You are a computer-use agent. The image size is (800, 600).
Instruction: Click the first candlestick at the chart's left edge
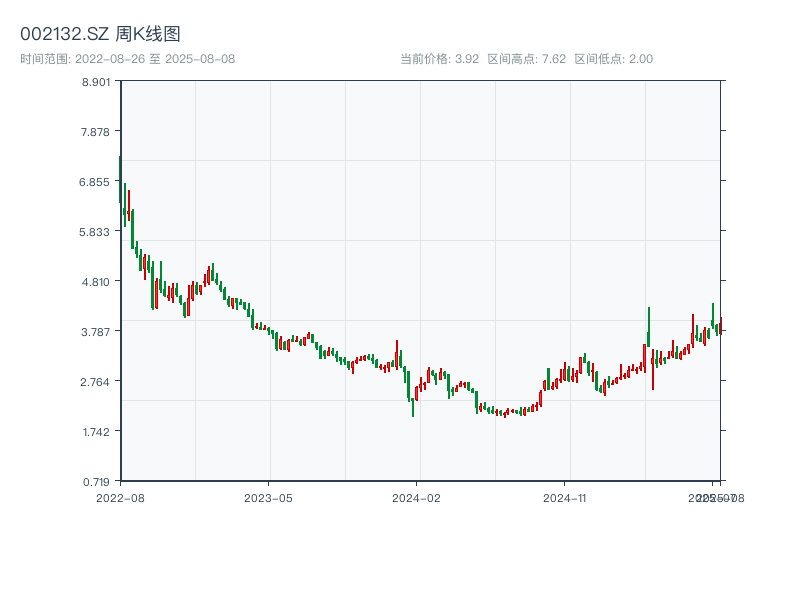pyautogui.click(x=120, y=180)
